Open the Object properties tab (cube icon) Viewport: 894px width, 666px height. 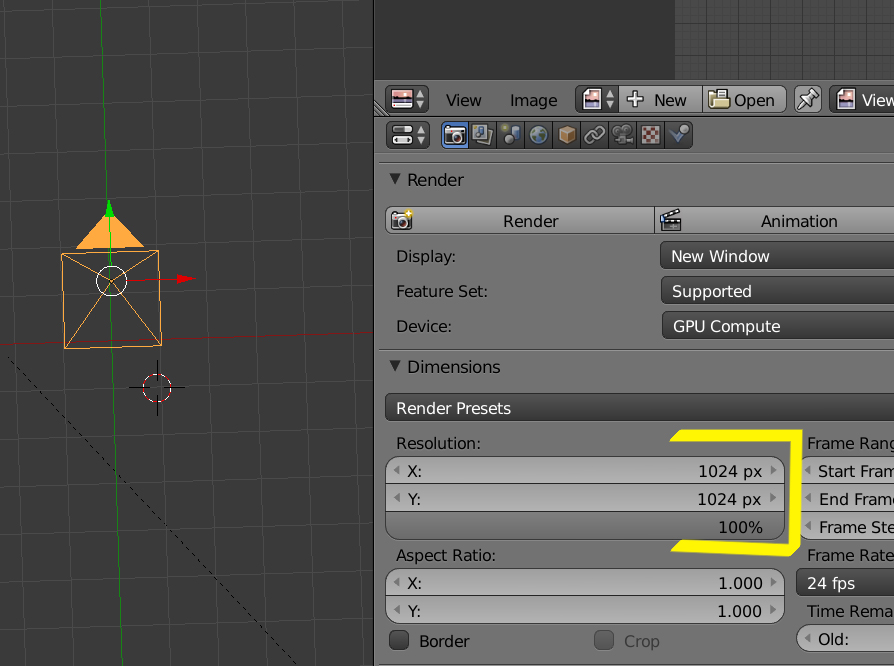coord(567,135)
